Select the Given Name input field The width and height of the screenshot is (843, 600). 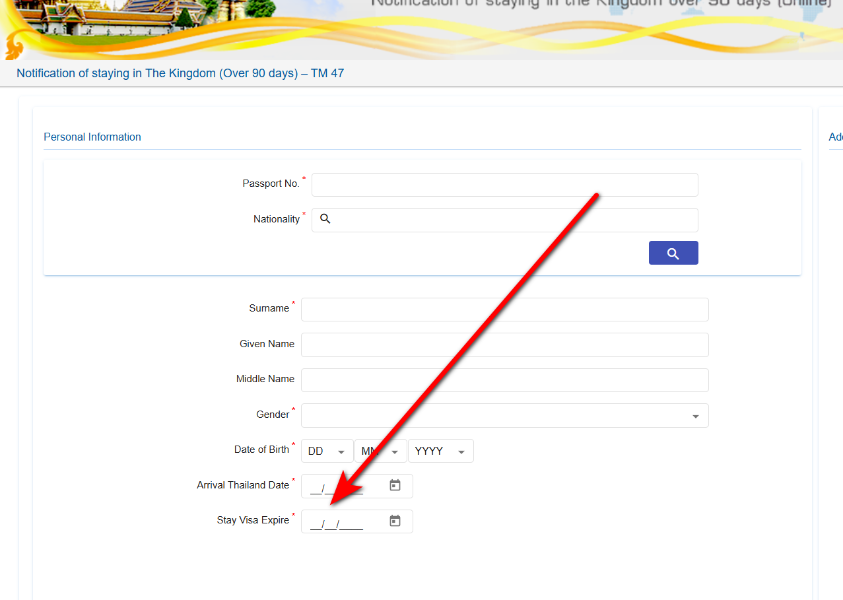point(504,345)
